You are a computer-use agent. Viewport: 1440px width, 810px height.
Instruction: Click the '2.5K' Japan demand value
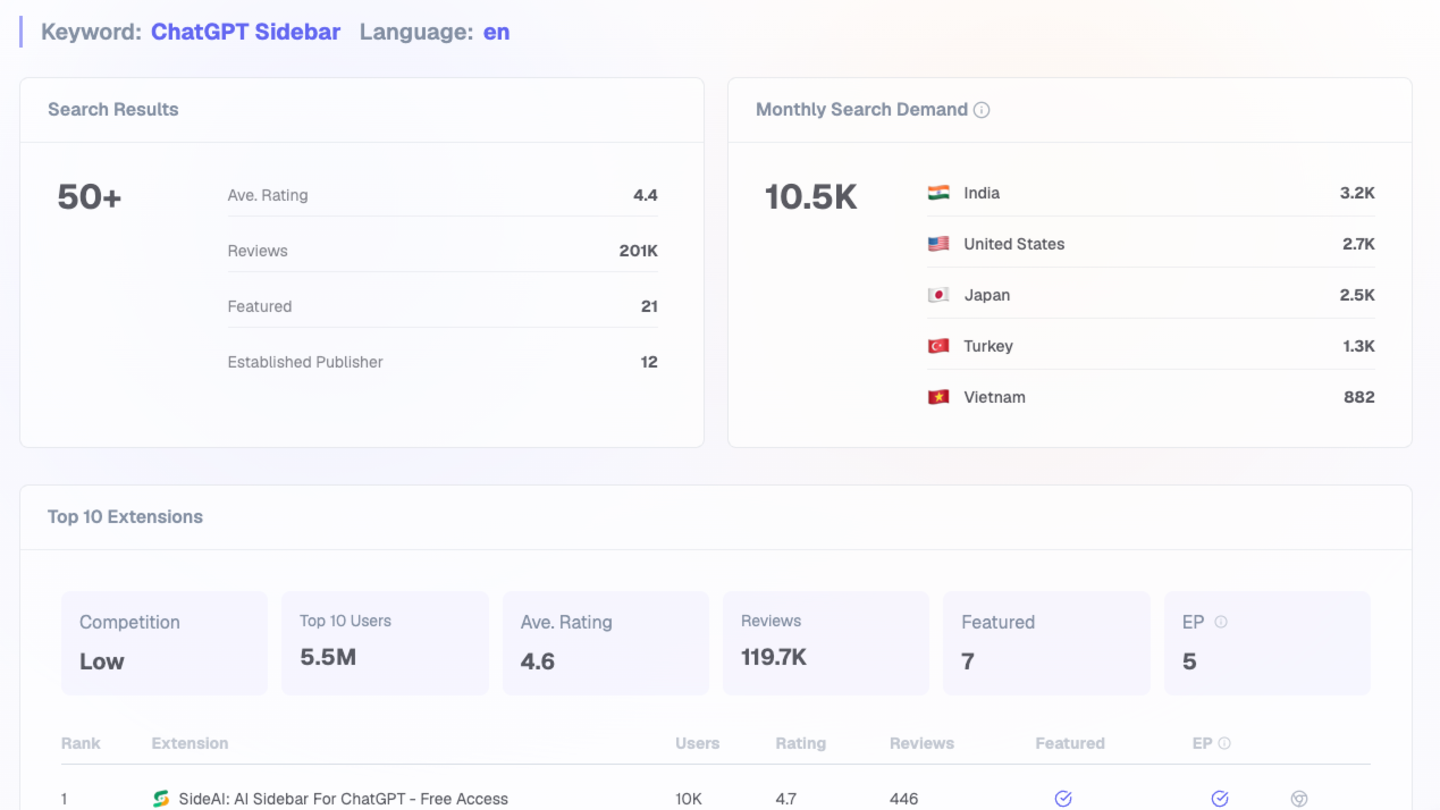(x=1358, y=295)
